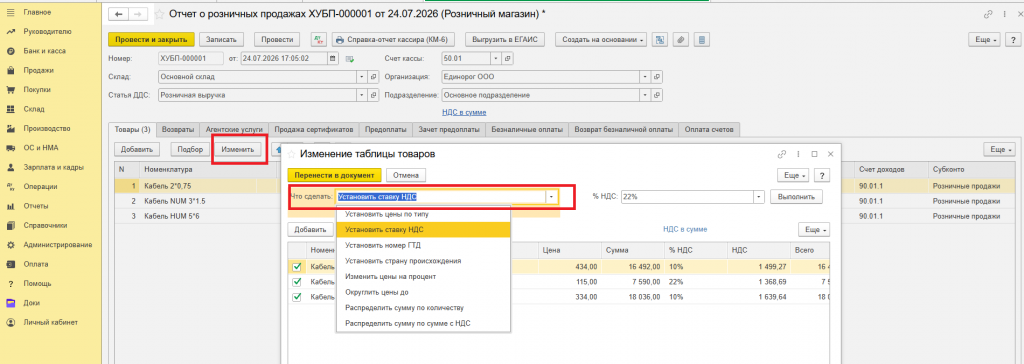Click Выгрузить в ЕГАИС button
Viewport: 1024px width, 364px height.
click(505, 39)
